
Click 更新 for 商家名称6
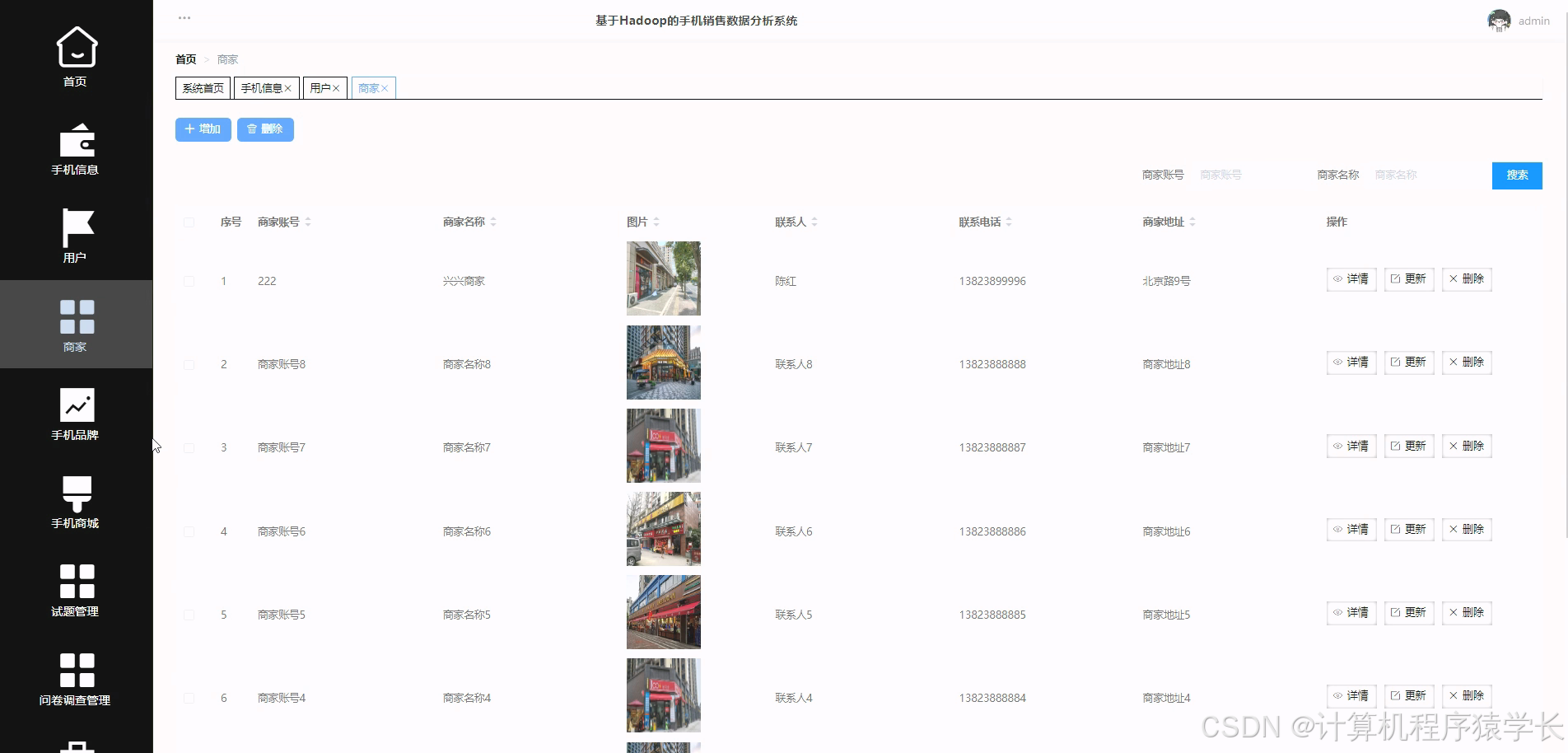(x=1409, y=530)
